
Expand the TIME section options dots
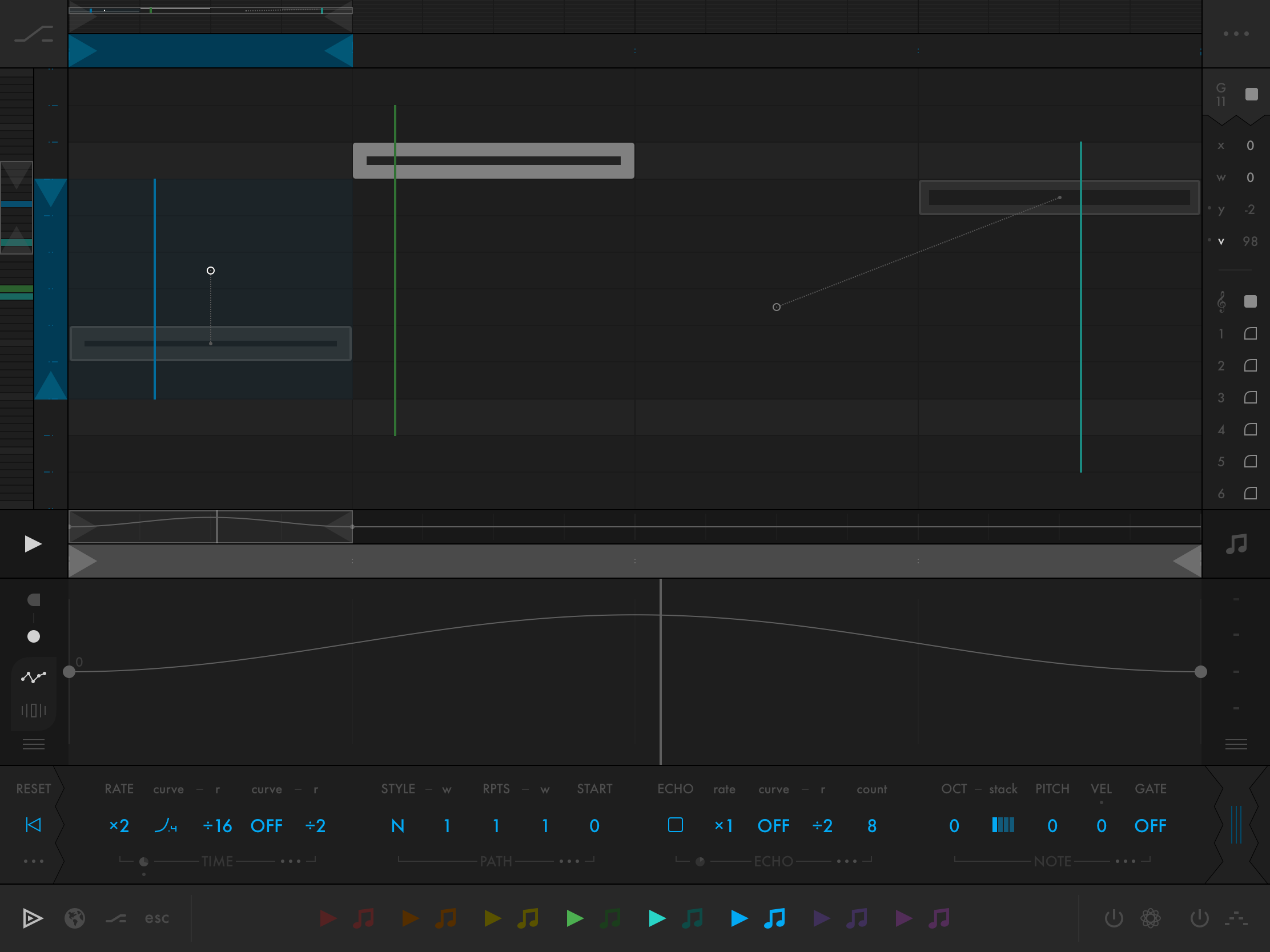pos(291,861)
